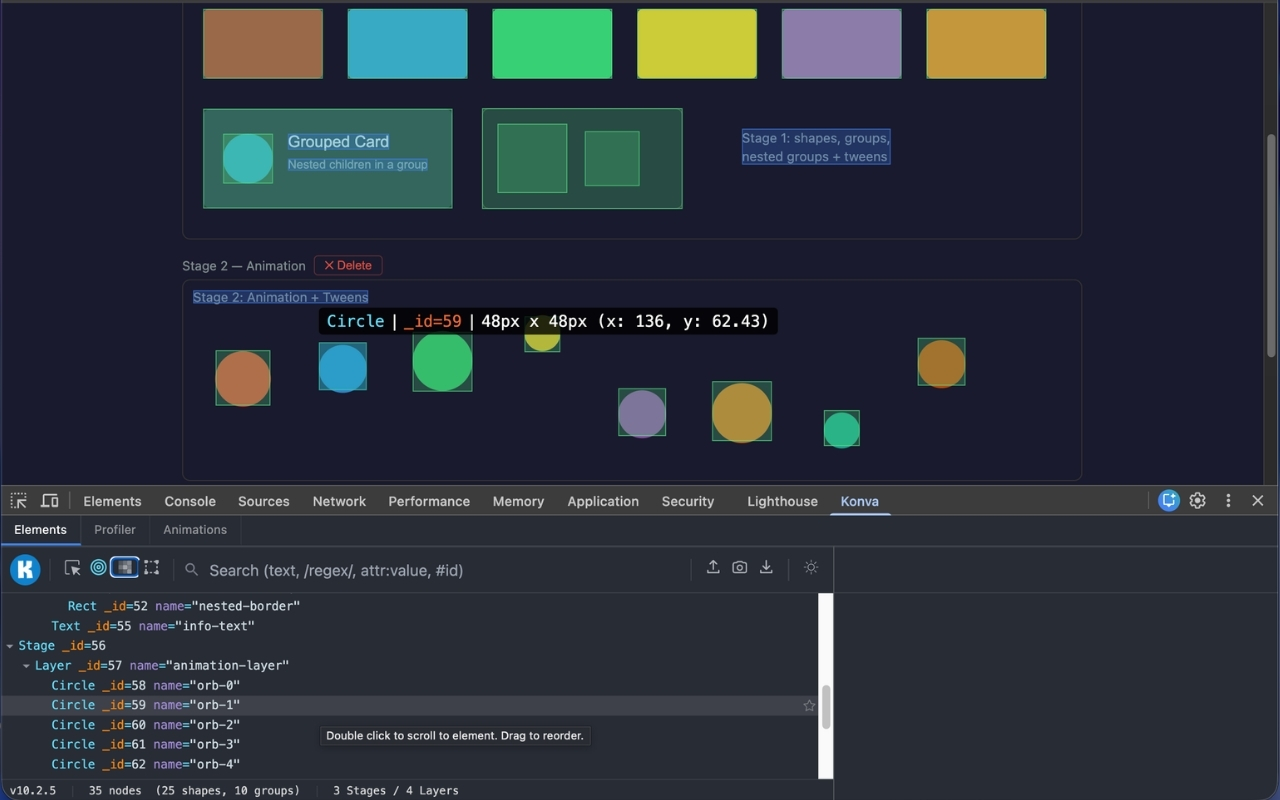Open the Sources tab
This screenshot has height=800, width=1280.
coord(264,501)
